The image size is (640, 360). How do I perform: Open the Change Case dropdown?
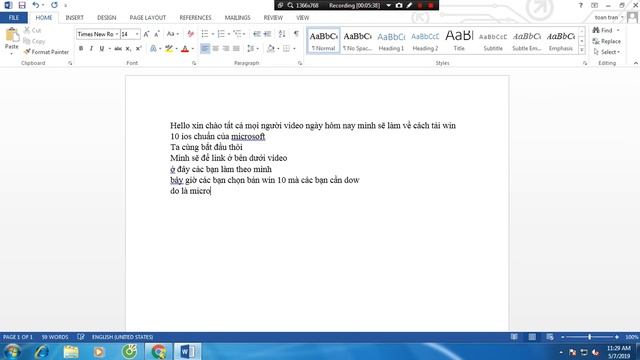(173, 34)
